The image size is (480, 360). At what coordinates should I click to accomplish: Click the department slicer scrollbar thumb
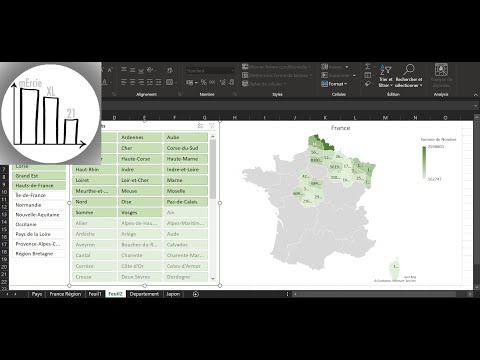213,169
